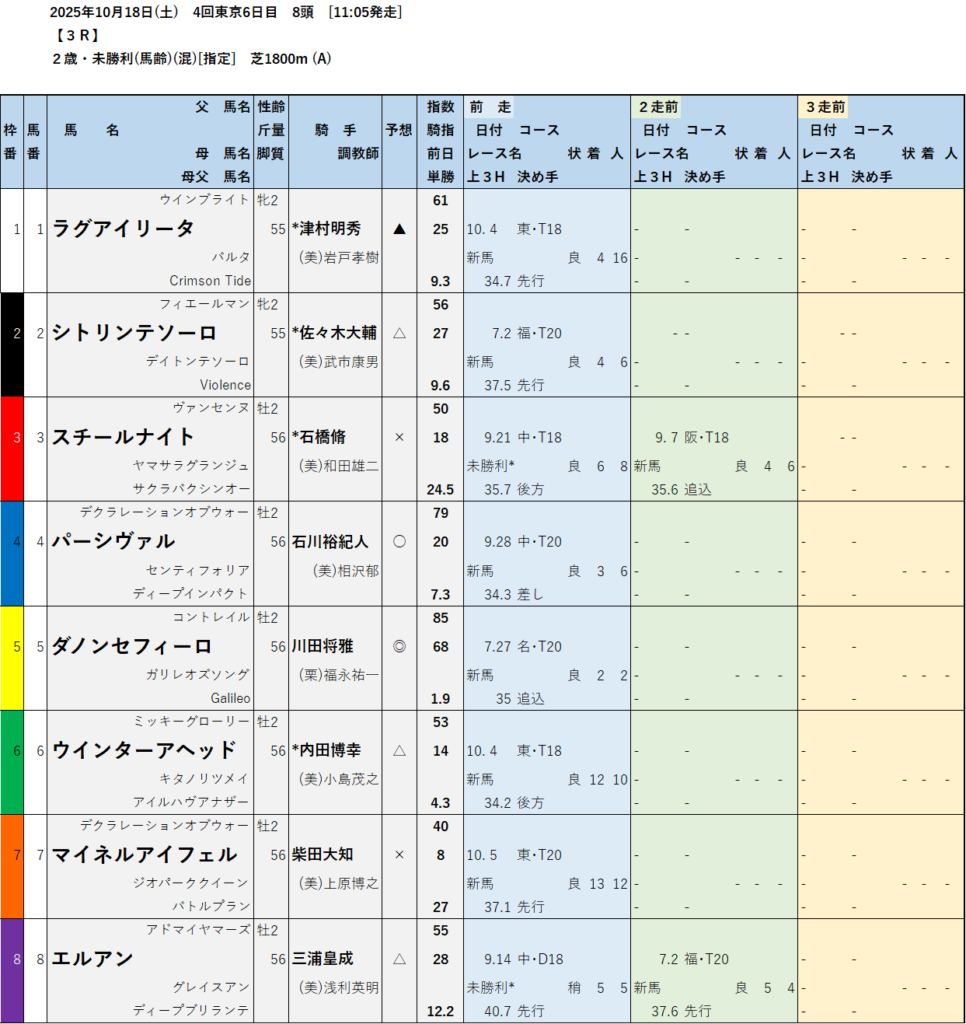Click win odds 1.9 for ダノンセフィーロ
The width and height of the screenshot is (966, 1024).
(x=440, y=698)
